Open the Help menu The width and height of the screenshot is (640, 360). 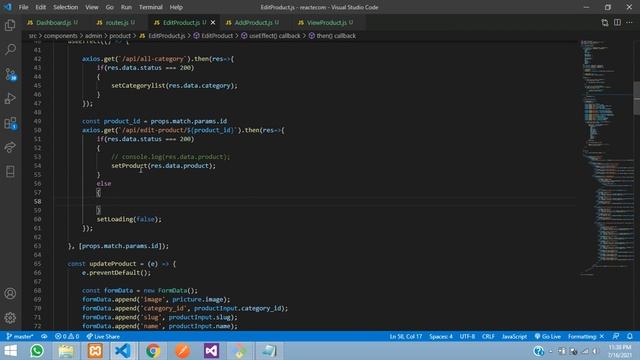[x=176, y=7]
